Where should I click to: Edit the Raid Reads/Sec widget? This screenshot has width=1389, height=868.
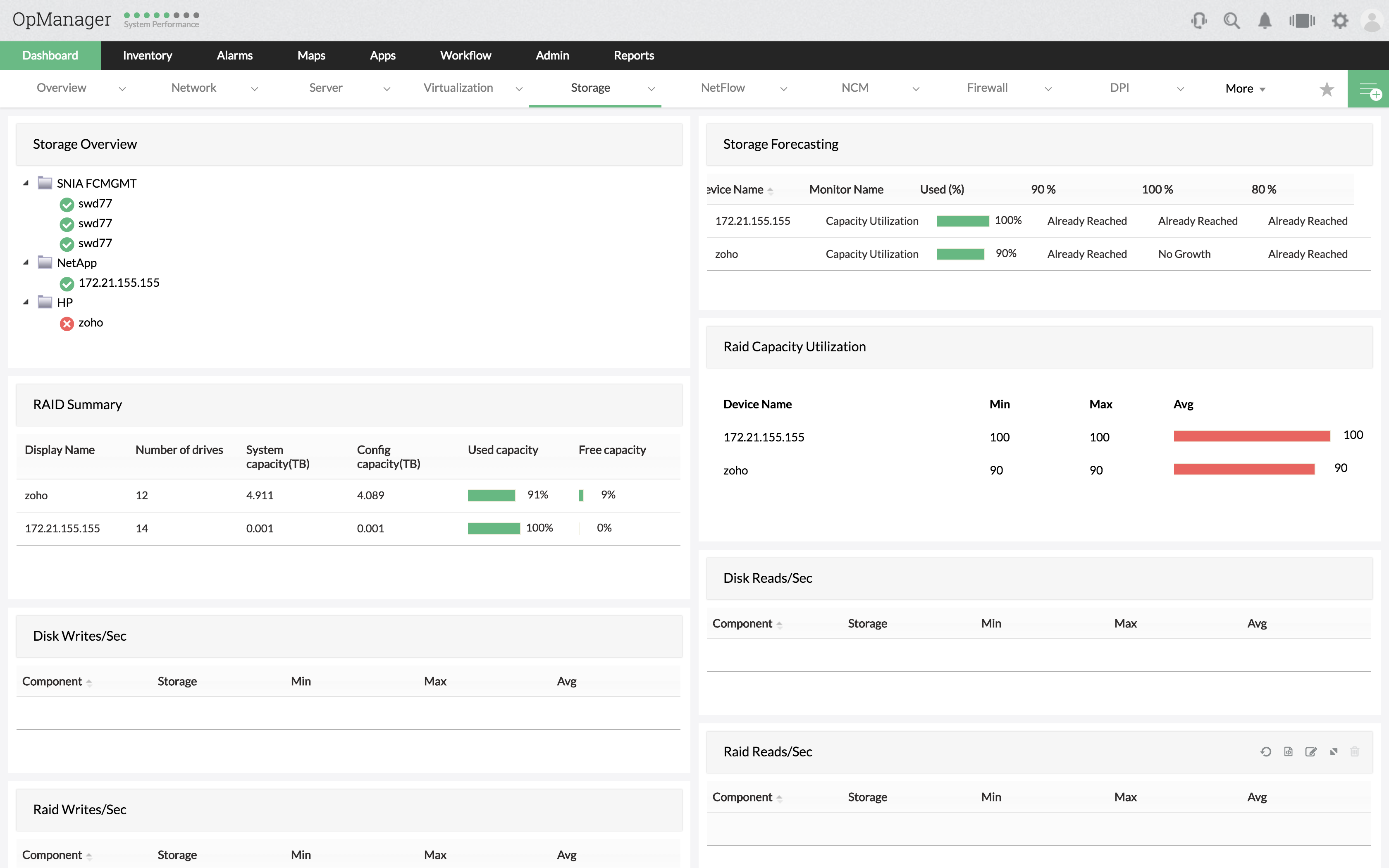1310,751
